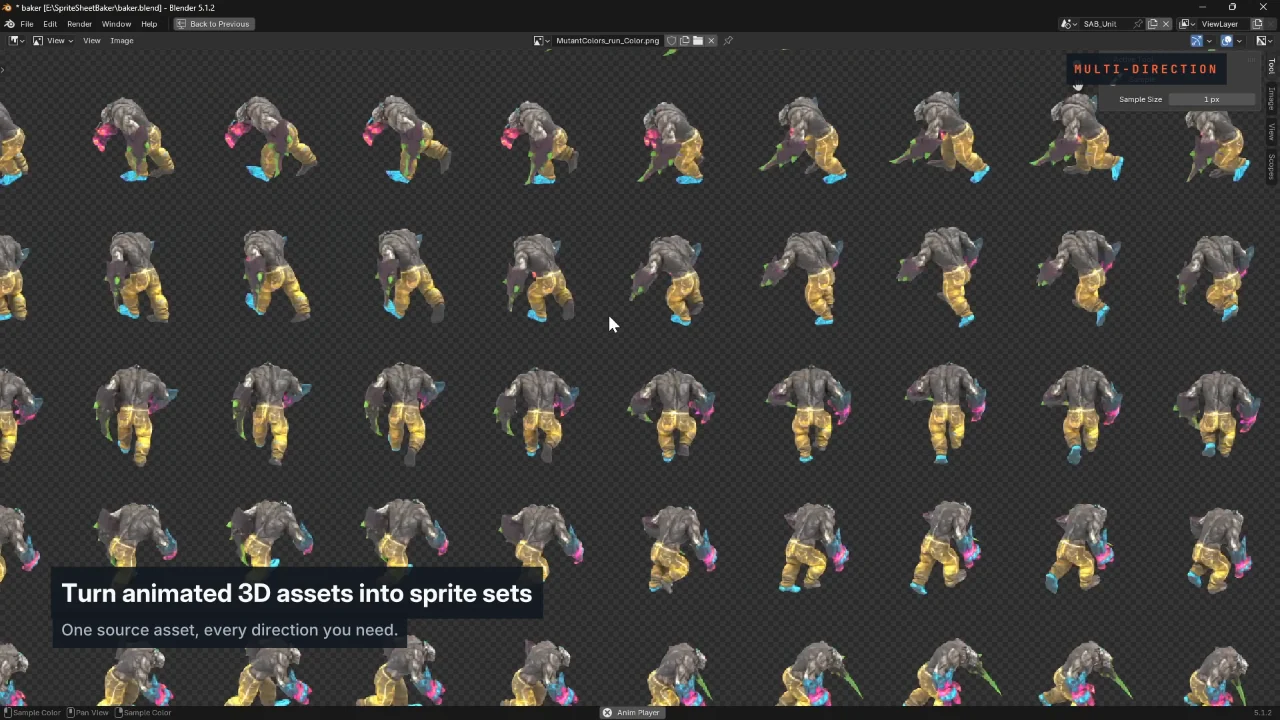
Task: Toggle the show overlays button
Action: click(1227, 41)
